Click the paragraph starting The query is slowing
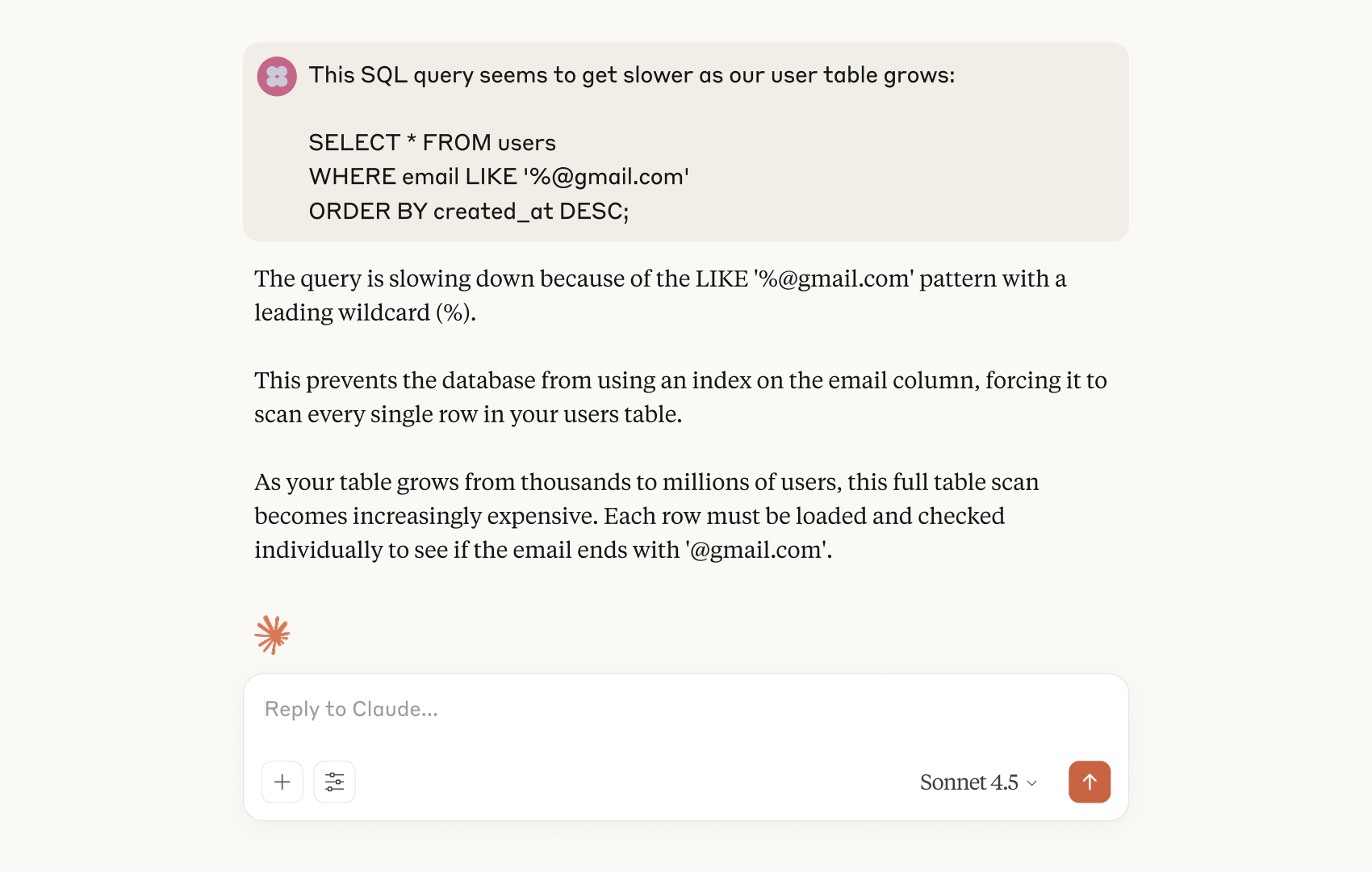 coord(660,296)
